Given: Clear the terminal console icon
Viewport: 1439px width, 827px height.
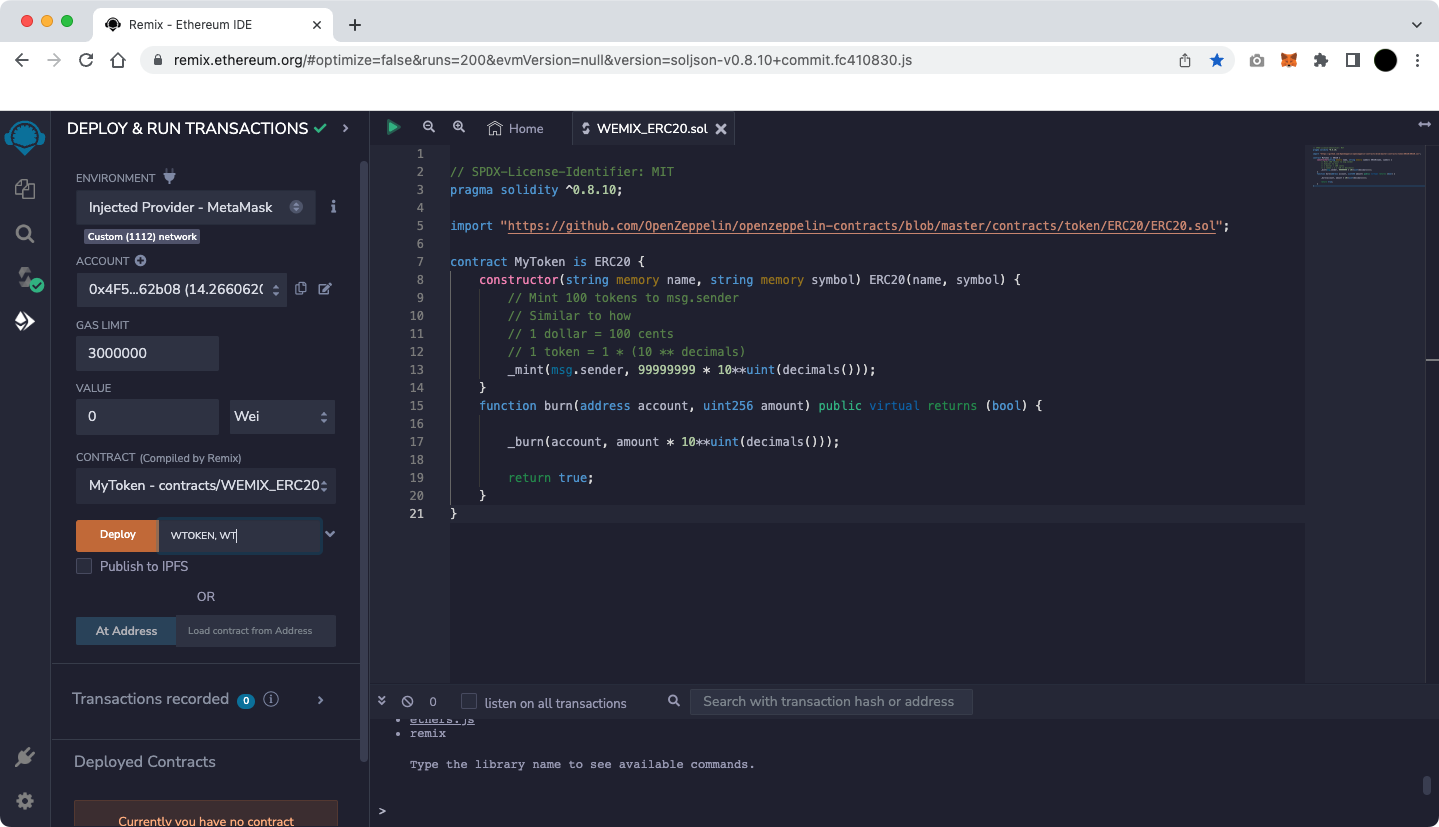Looking at the screenshot, I should 407,702.
